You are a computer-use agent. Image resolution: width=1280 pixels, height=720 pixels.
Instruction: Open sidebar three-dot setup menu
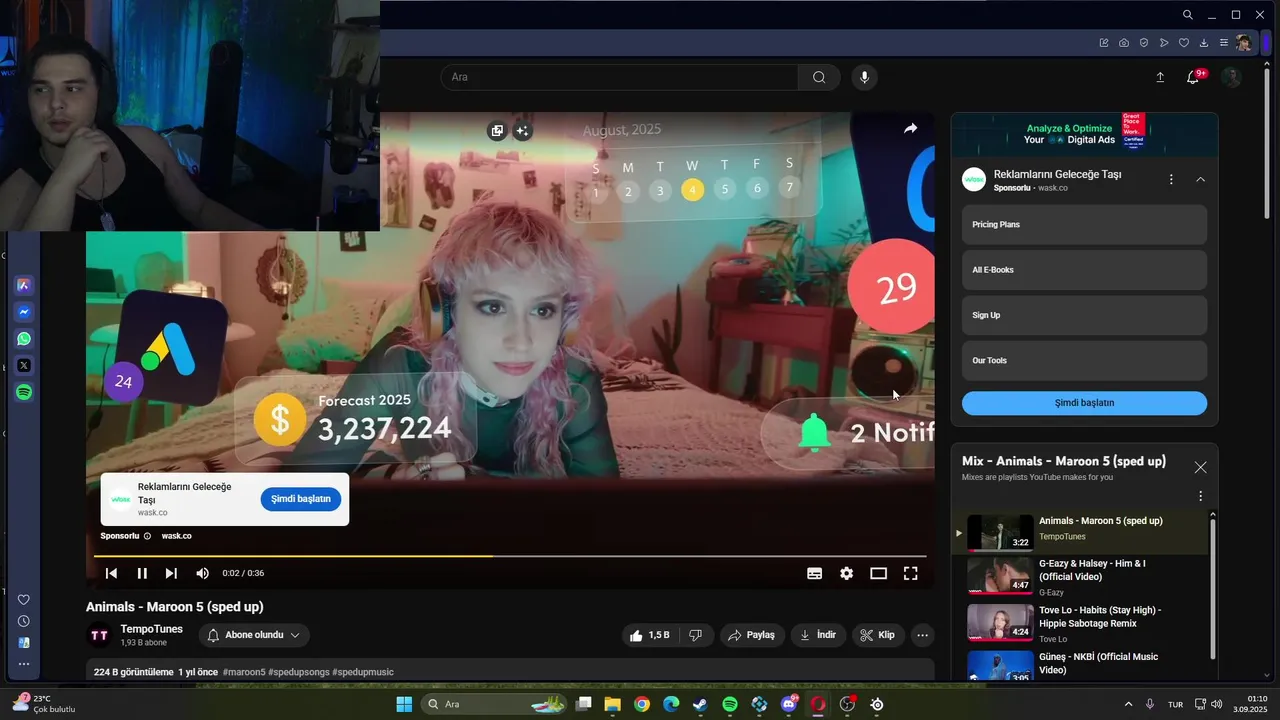point(24,664)
